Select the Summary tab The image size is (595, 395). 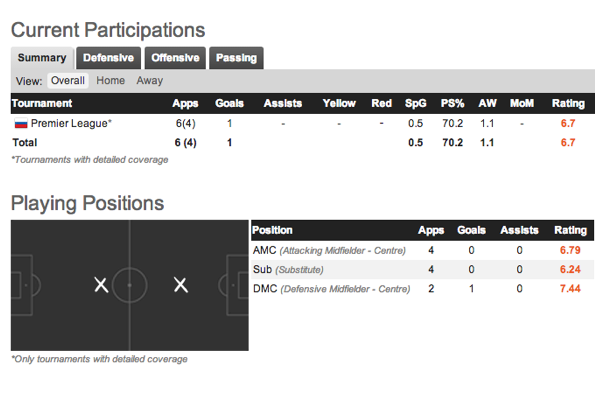click(x=42, y=58)
